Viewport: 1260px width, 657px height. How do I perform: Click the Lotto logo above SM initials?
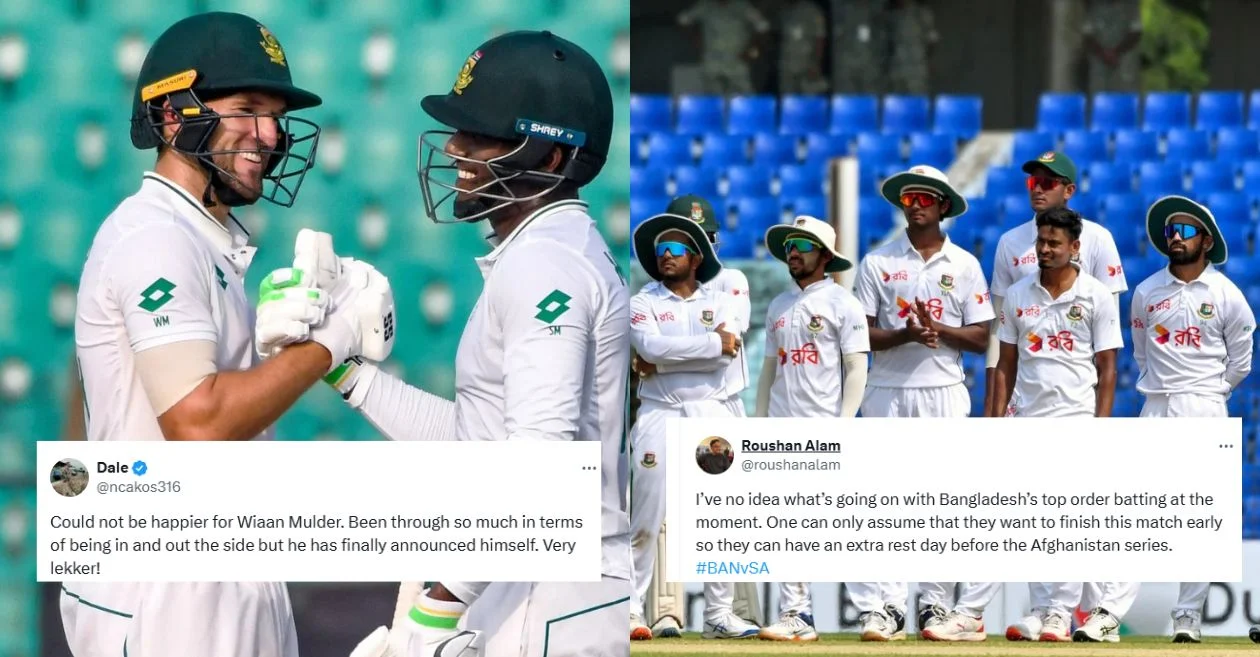tap(553, 307)
